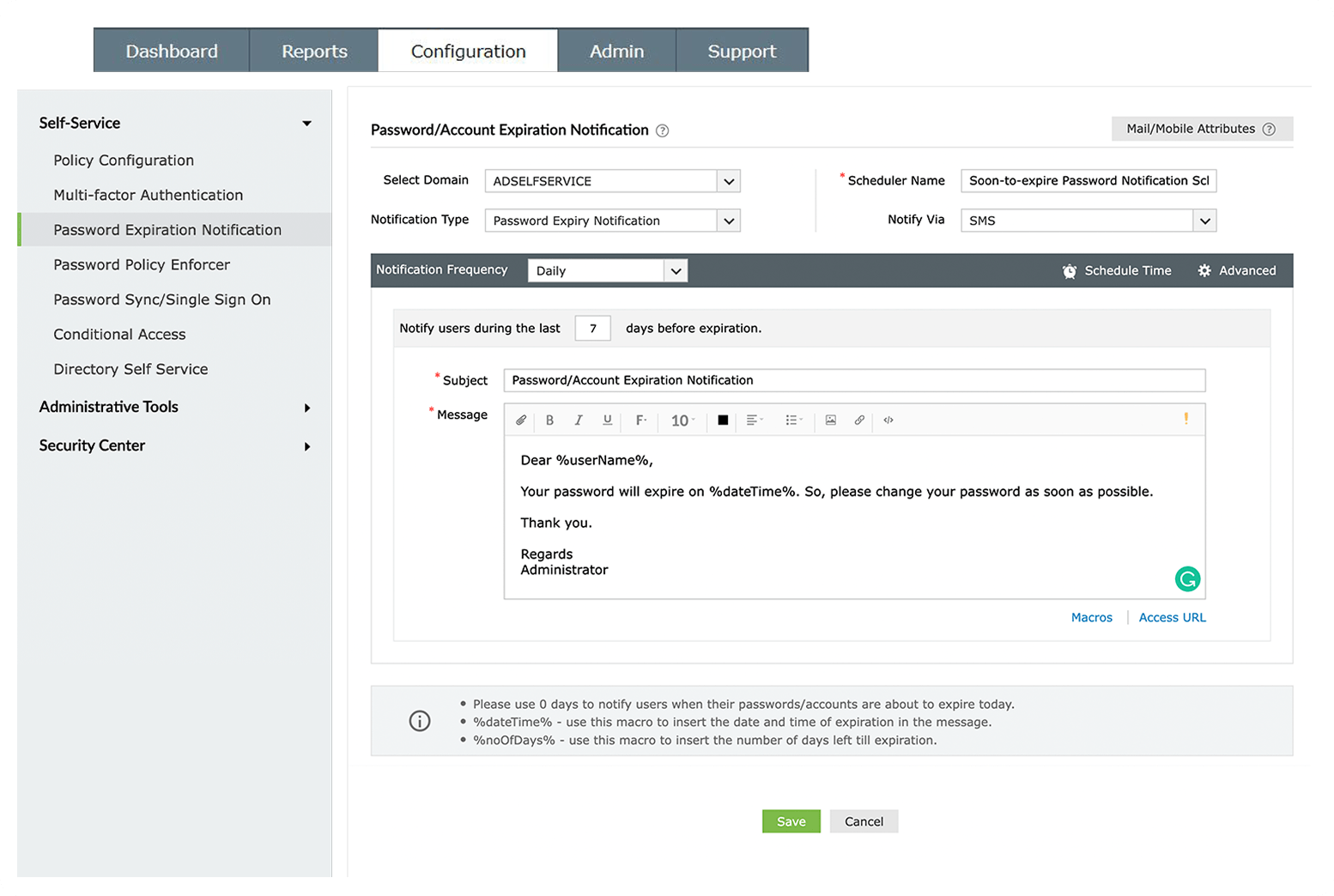Click the Save button

coord(791,821)
